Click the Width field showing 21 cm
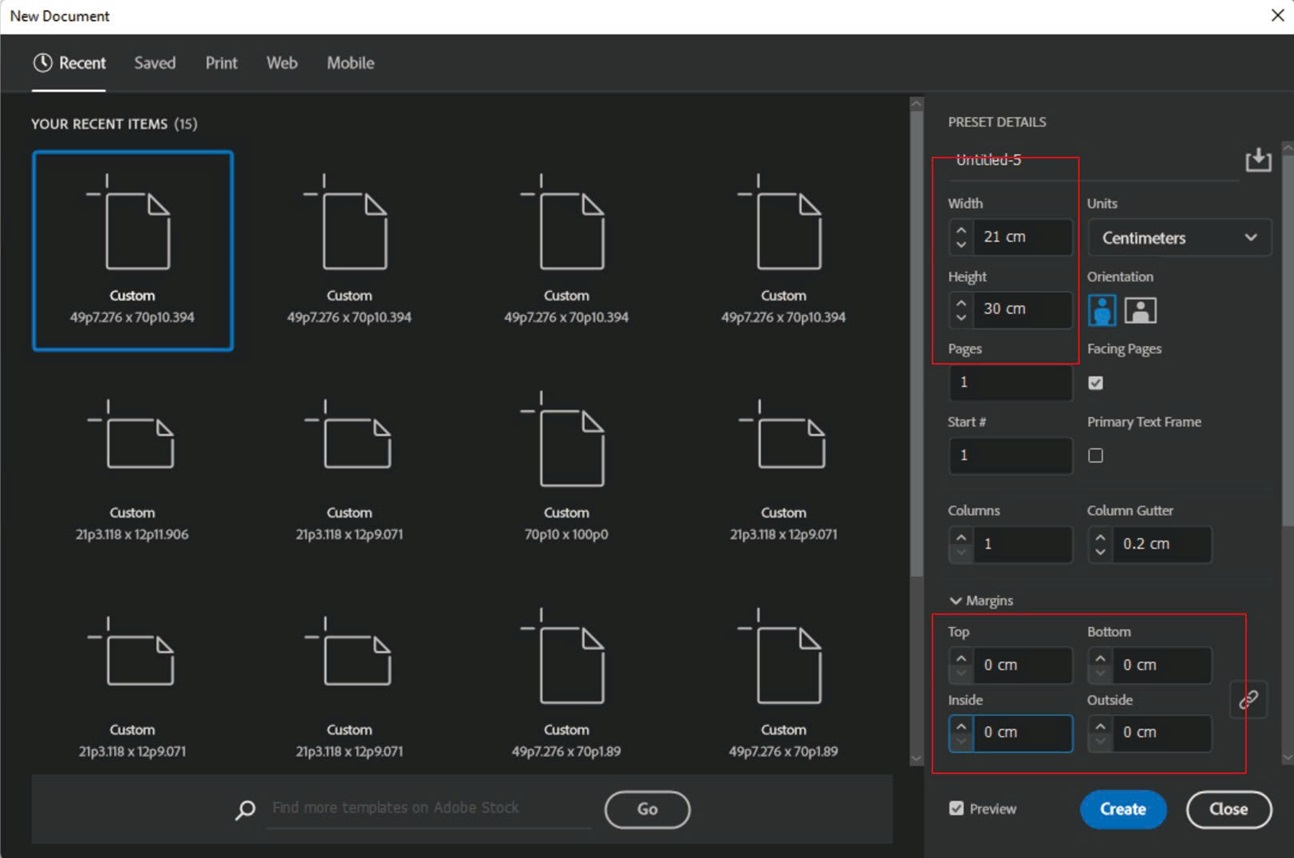The height and width of the screenshot is (858, 1294). pos(1022,237)
